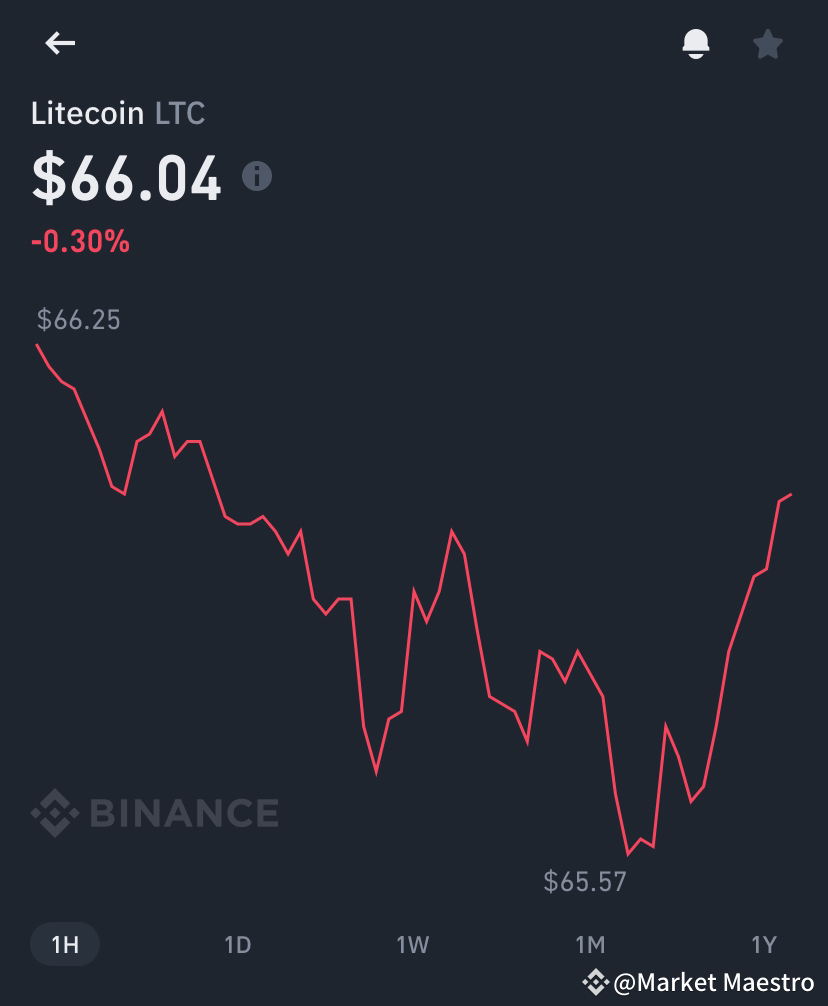Viewport: 828px width, 1006px height.
Task: Click the diamond logo beside BINANCE text
Action: pyautogui.click(x=55, y=814)
